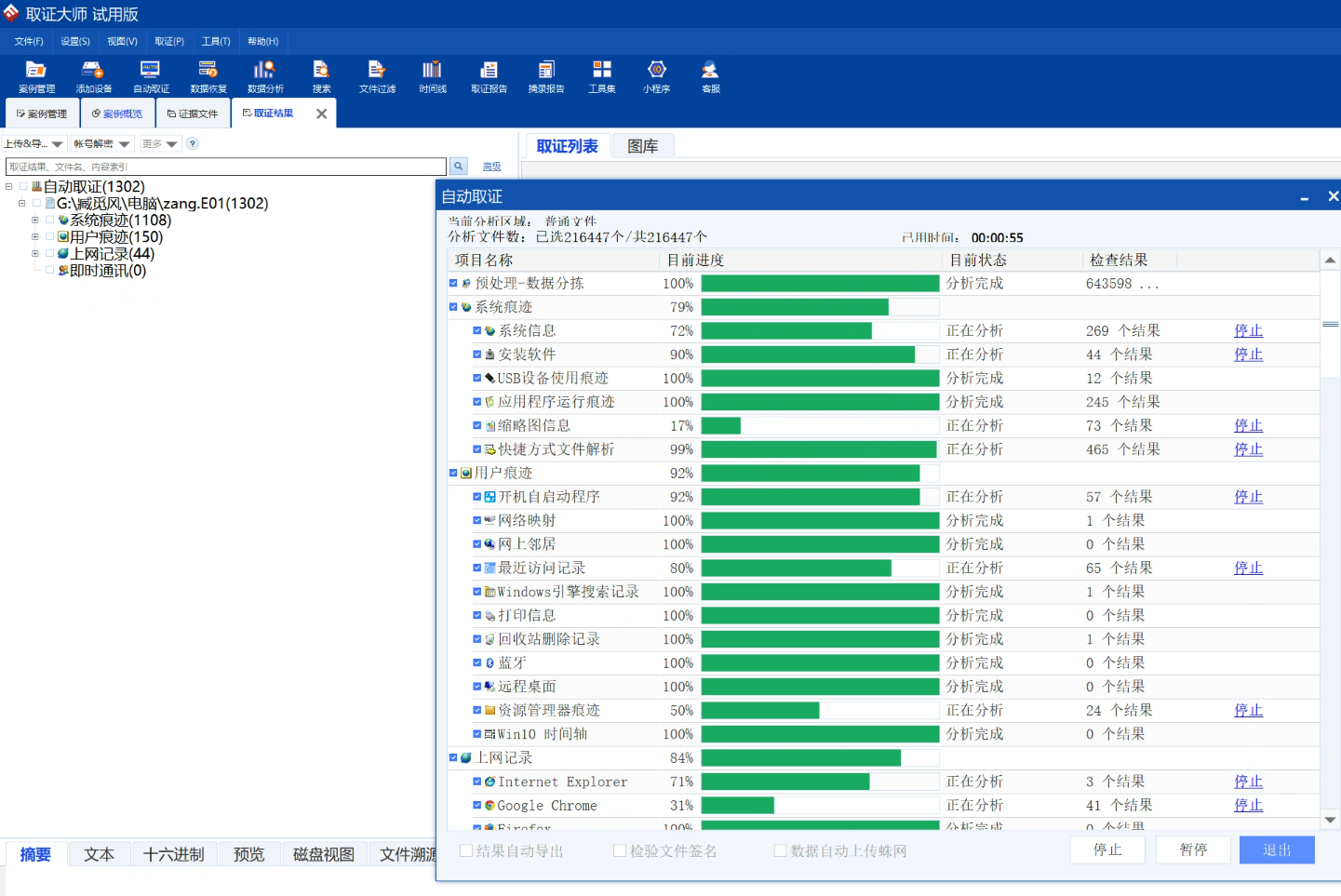The height and width of the screenshot is (896, 1341).
Task: Open the 更多 dropdown
Action: pyautogui.click(x=159, y=143)
